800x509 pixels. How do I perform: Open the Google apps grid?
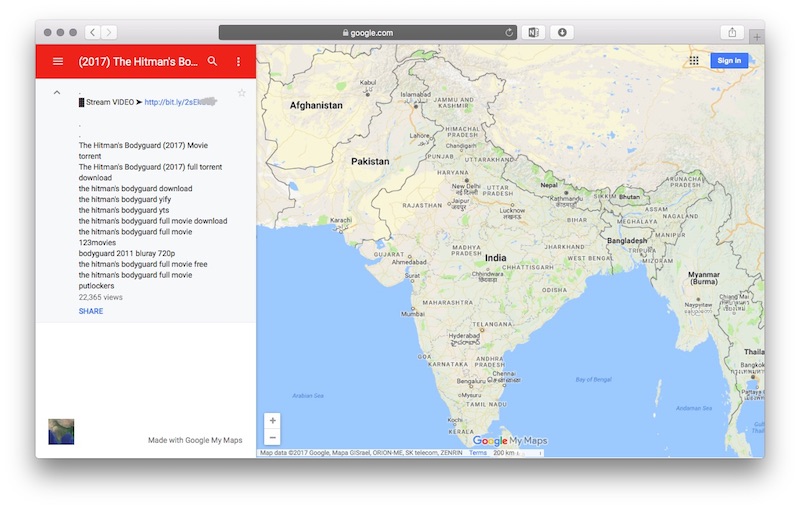pyautogui.click(x=694, y=61)
